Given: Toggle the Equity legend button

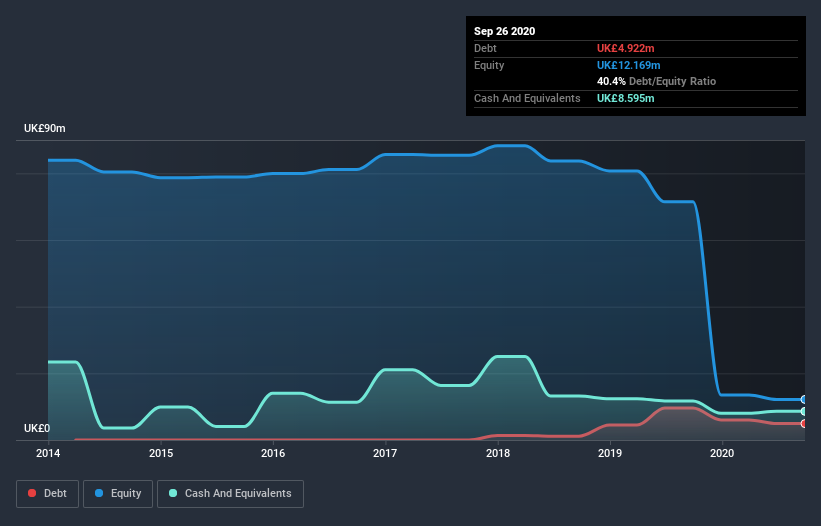Looking at the screenshot, I should (x=118, y=494).
